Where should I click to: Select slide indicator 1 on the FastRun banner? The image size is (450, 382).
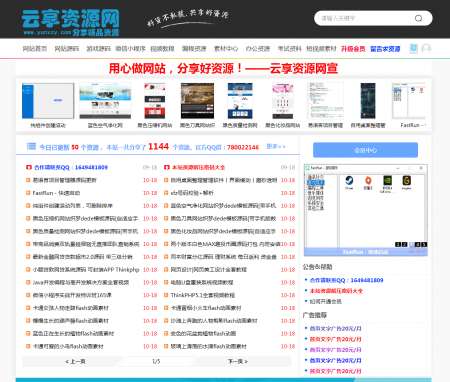(398, 244)
